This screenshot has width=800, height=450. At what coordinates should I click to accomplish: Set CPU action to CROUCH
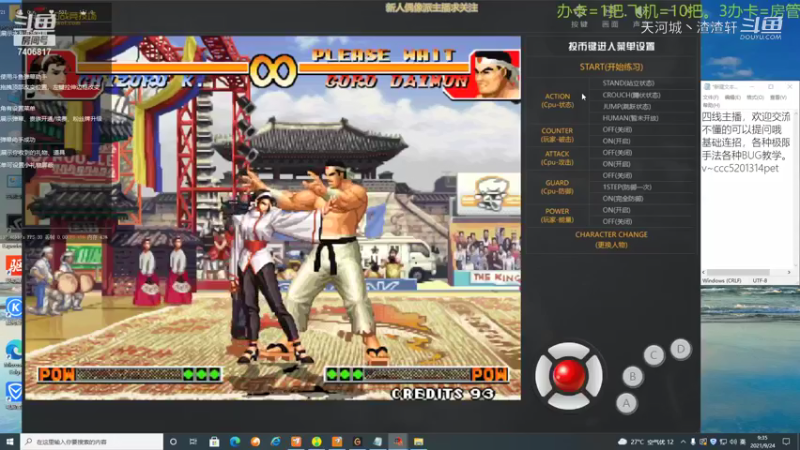click(x=631, y=95)
